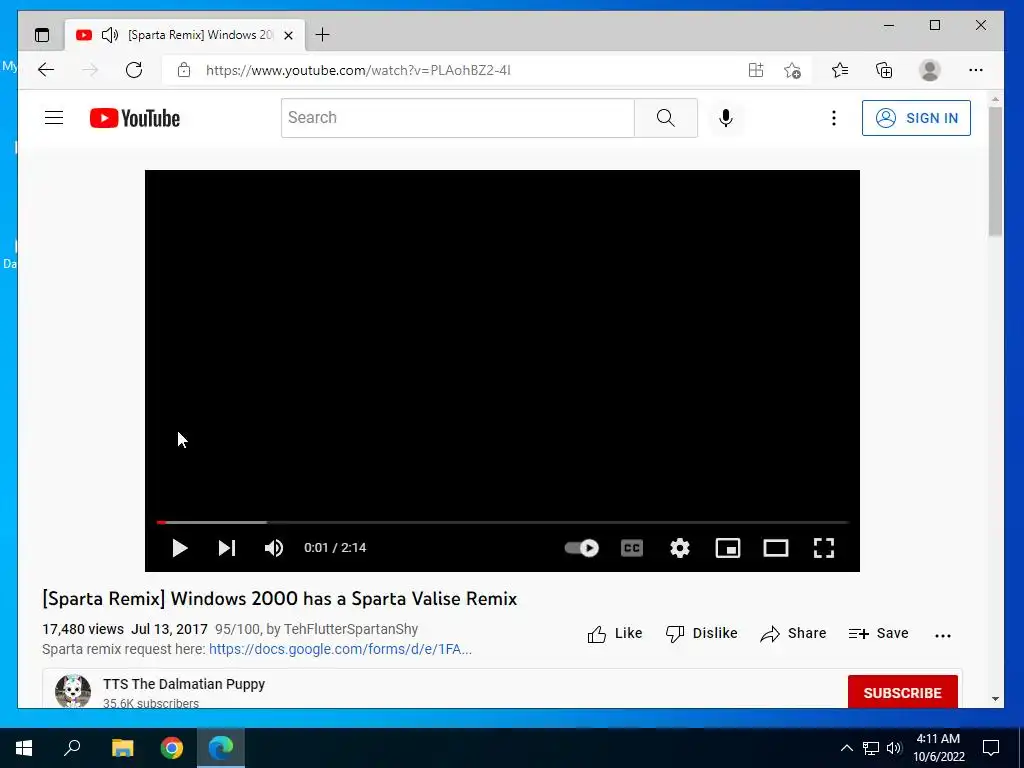Start voice search with microphone icon

(726, 118)
